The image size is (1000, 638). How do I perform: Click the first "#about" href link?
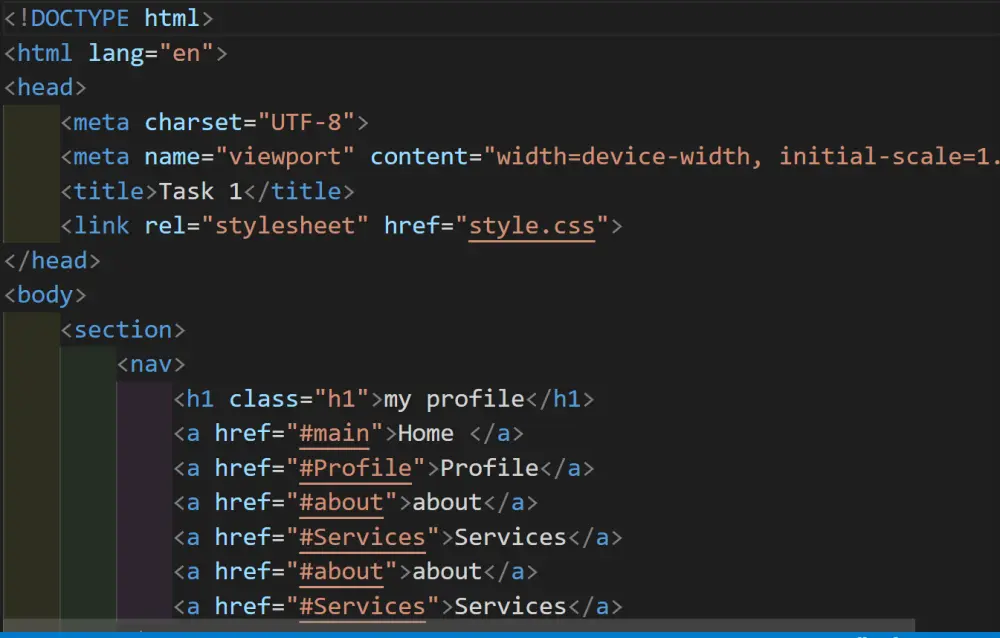click(344, 502)
